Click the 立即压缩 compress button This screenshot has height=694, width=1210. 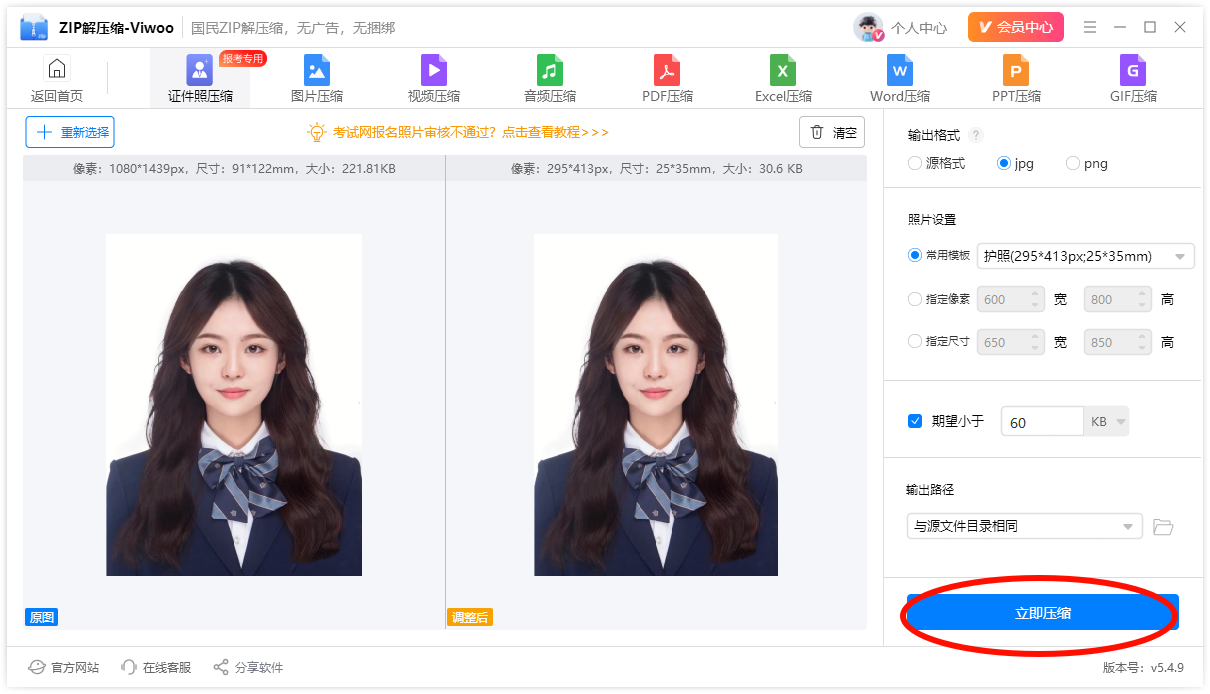pyautogui.click(x=1043, y=612)
